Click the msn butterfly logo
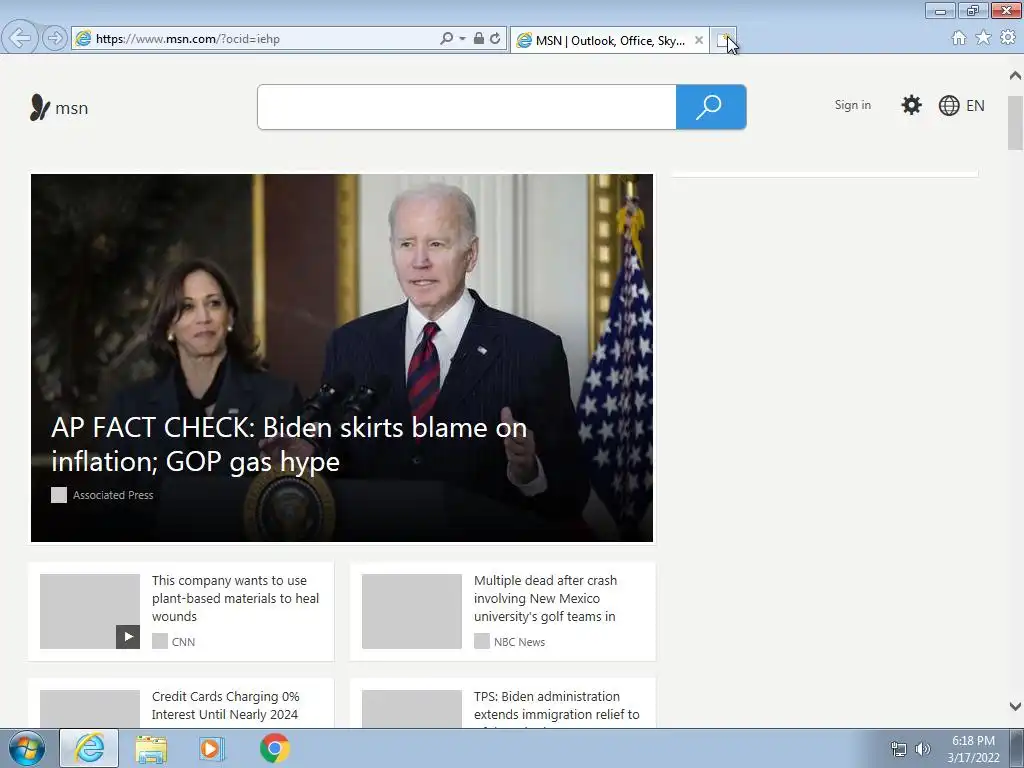Image resolution: width=1024 pixels, height=768 pixels. pyautogui.click(x=59, y=108)
